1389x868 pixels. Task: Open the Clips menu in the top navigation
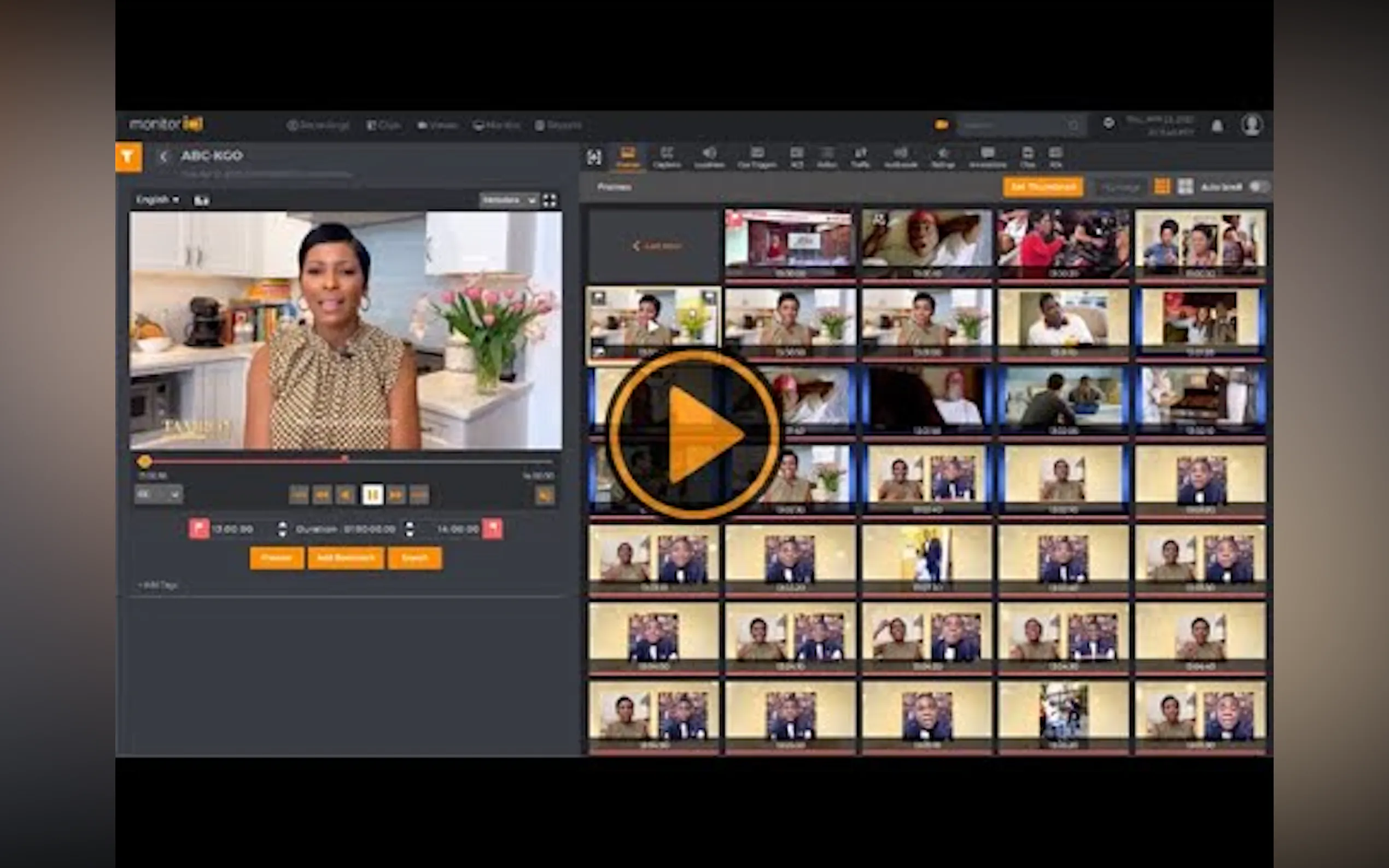(383, 125)
